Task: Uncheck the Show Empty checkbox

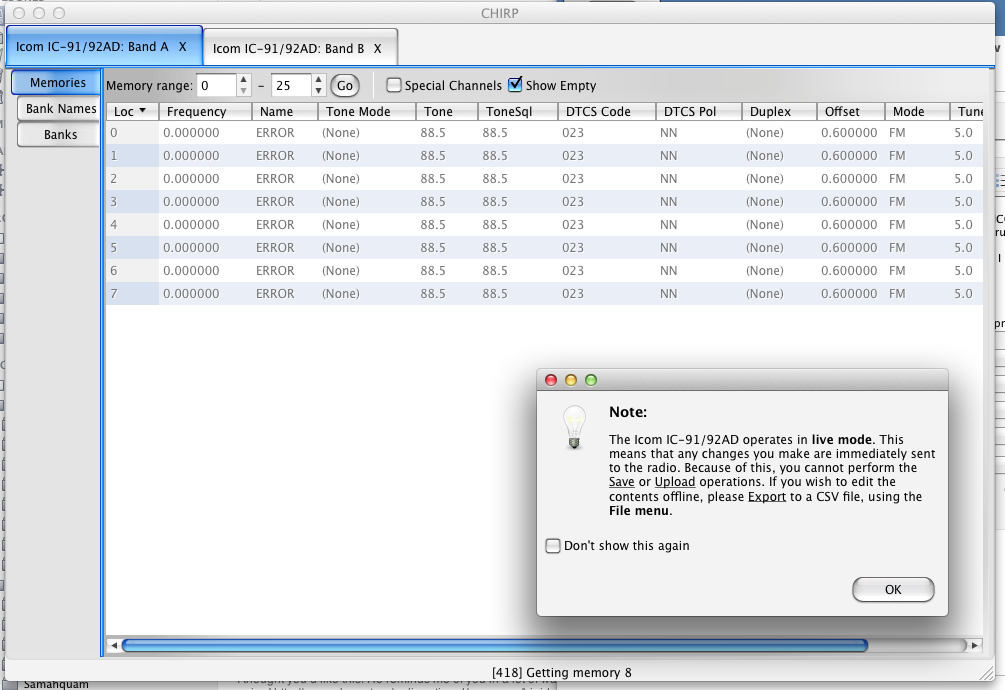Action: 515,85
